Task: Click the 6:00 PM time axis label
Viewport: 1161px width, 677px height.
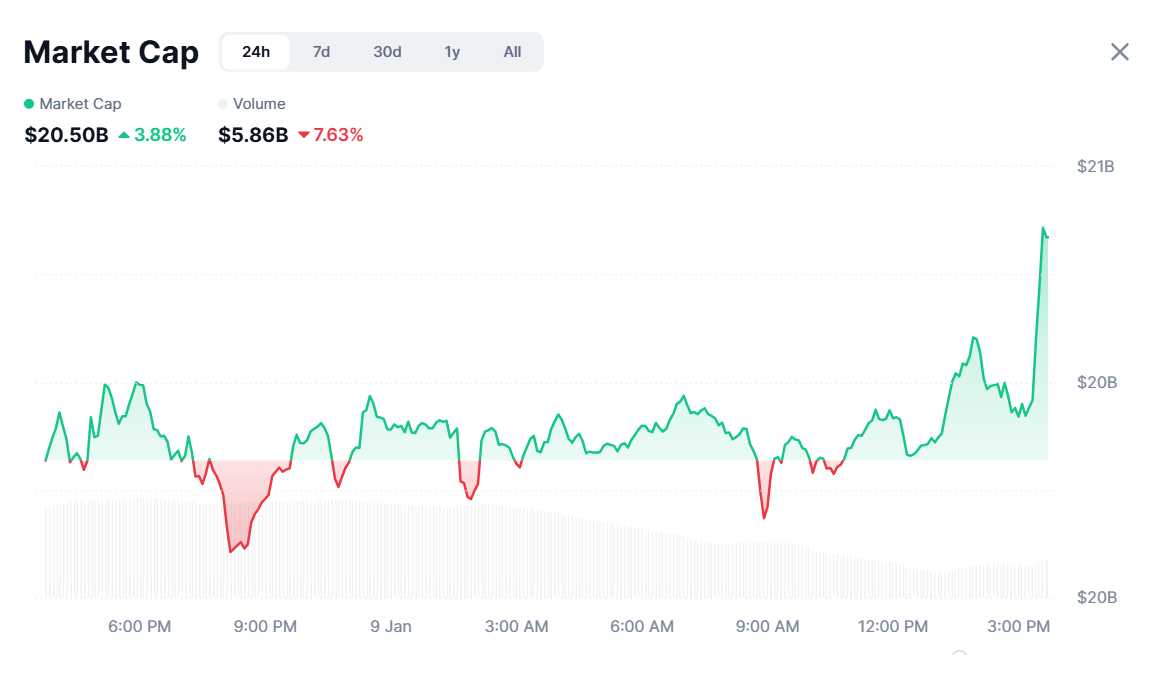Action: [x=139, y=627]
